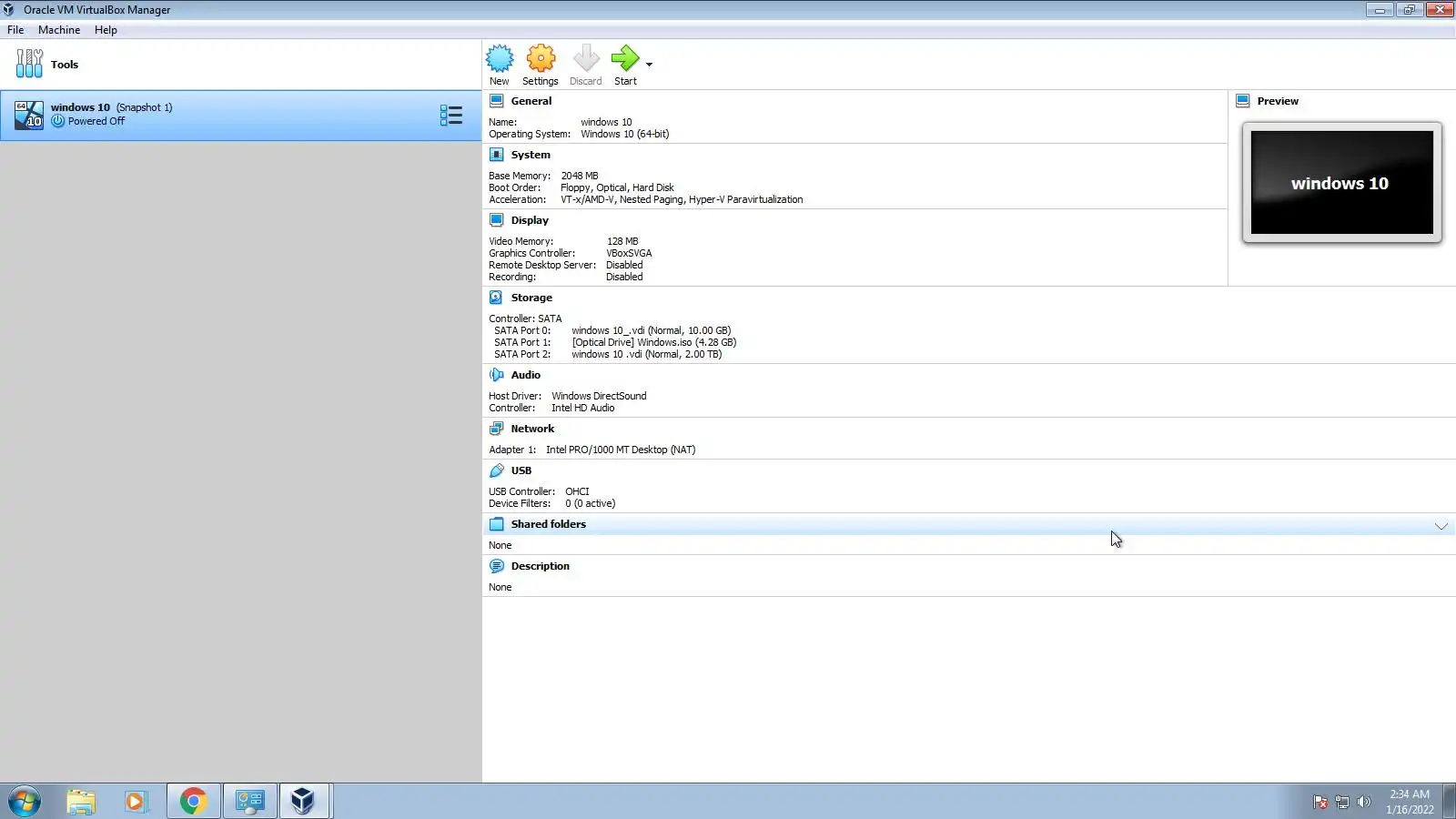
Task: Click the Storage section icon
Action: (x=496, y=298)
